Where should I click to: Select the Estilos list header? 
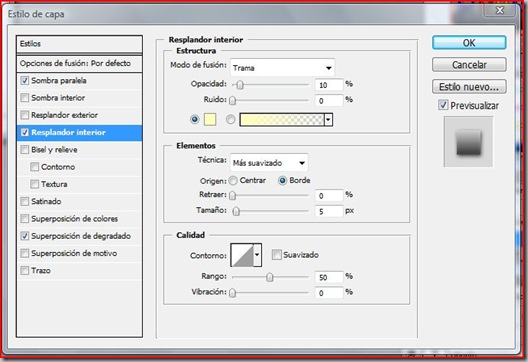click(79, 44)
